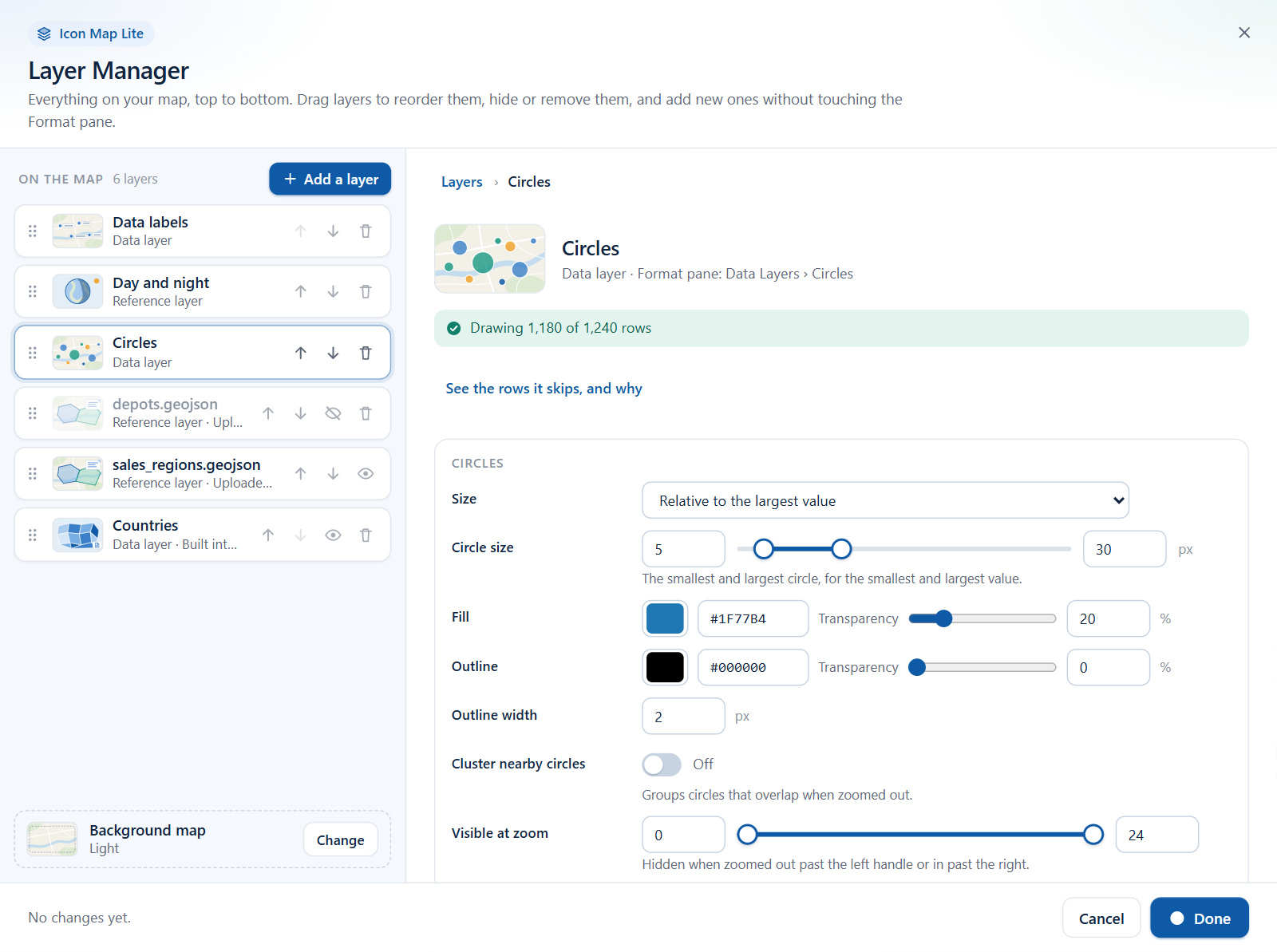This screenshot has width=1277, height=952.
Task: Edit the maximum circle size field
Action: coord(1125,549)
